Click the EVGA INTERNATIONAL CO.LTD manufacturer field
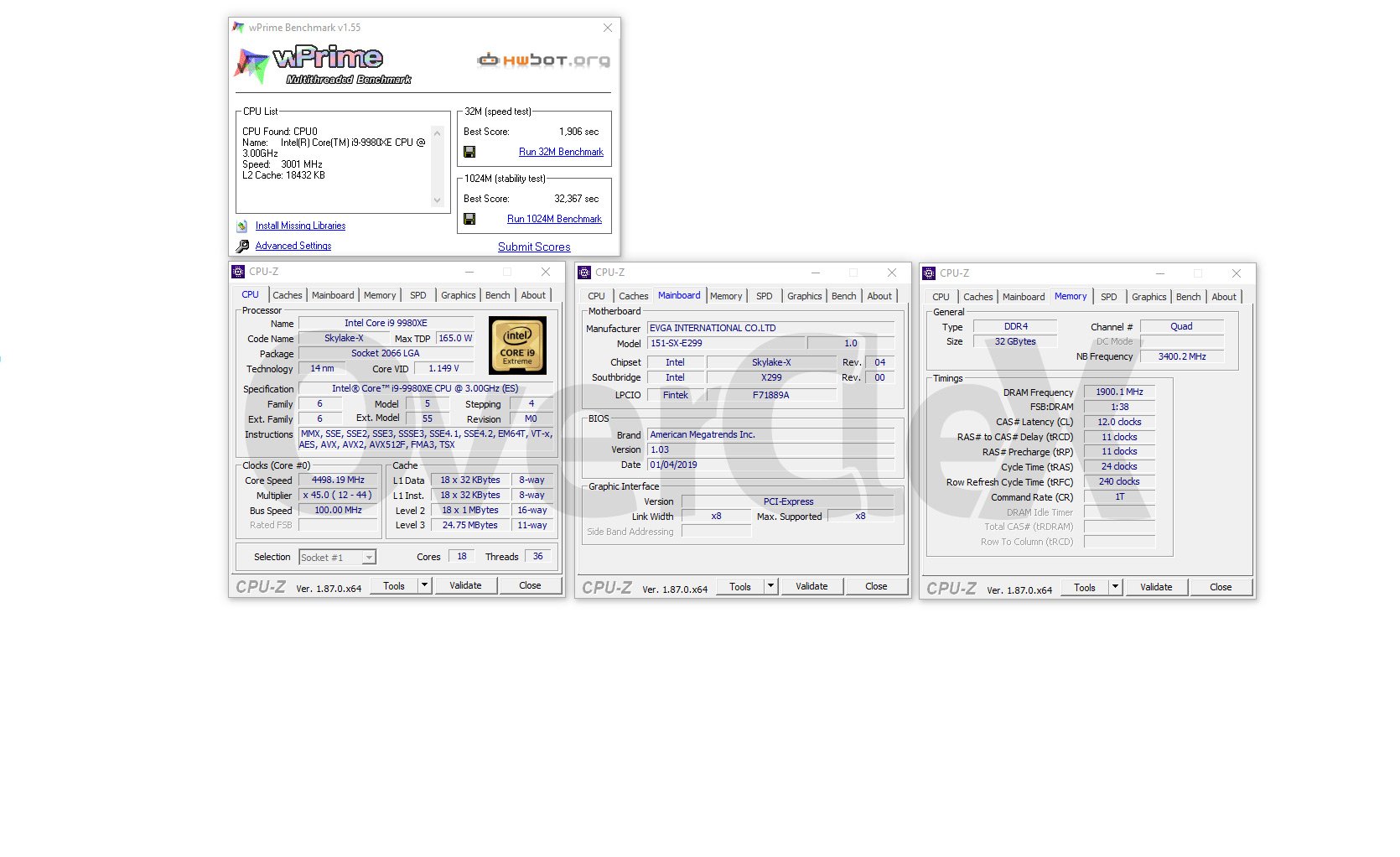 pyautogui.click(x=770, y=328)
